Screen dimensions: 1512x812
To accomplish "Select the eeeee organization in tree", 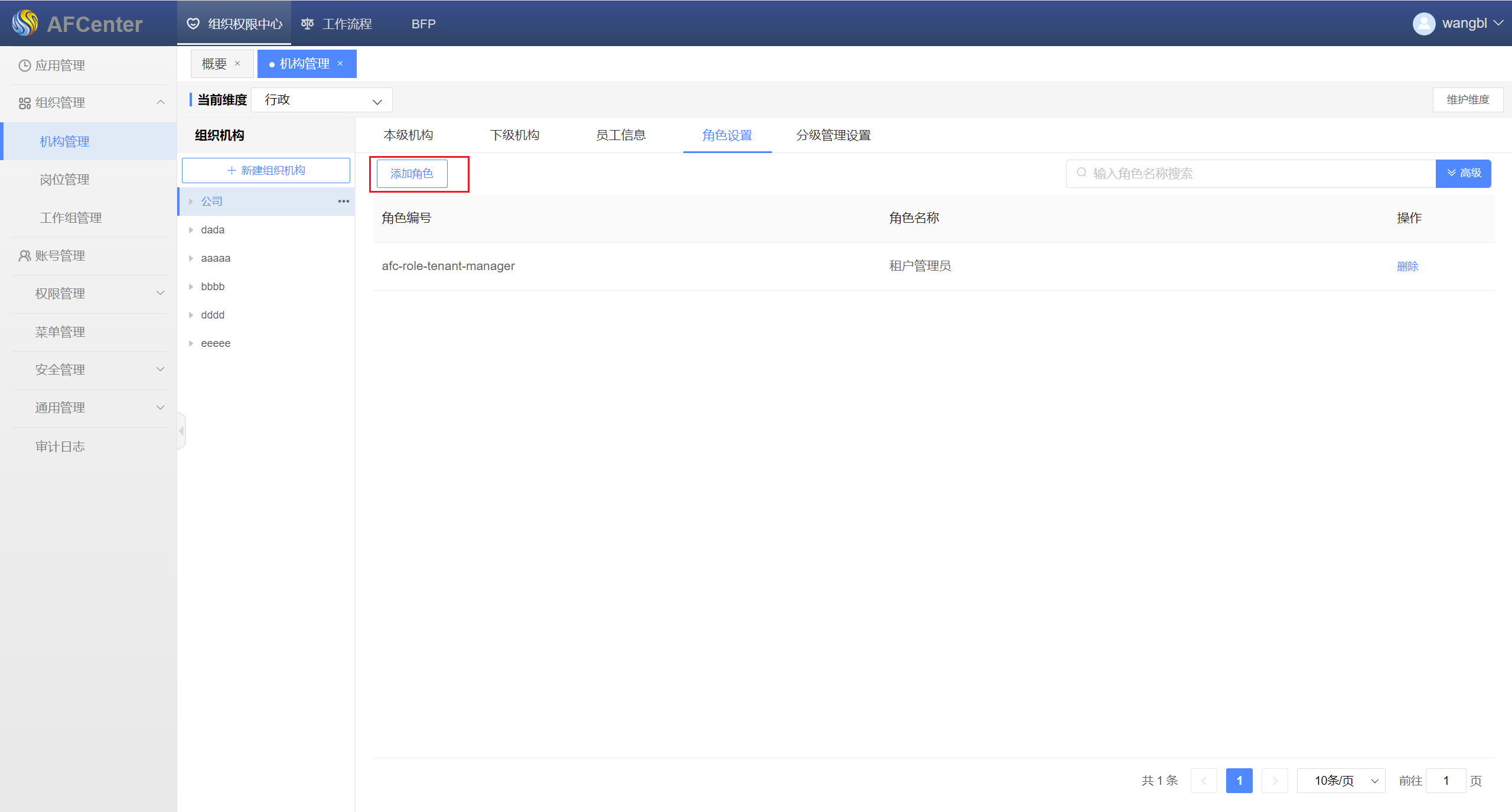I will tap(266, 343).
